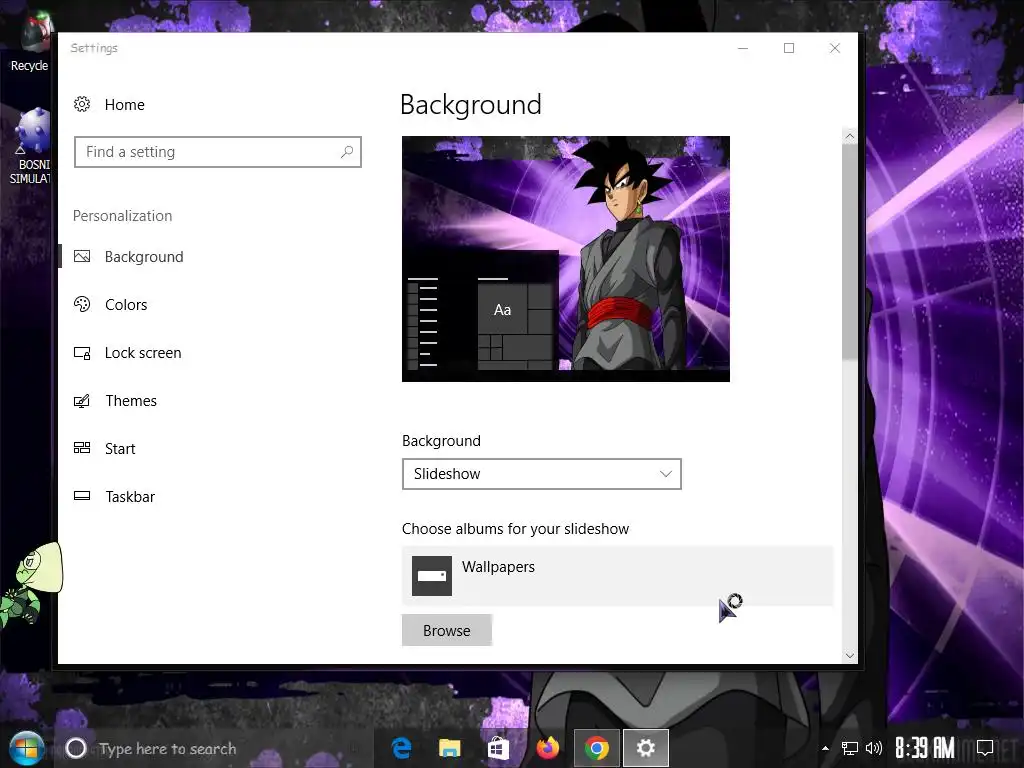The width and height of the screenshot is (1024, 768).
Task: Click the Cortana circle icon
Action: click(76, 748)
